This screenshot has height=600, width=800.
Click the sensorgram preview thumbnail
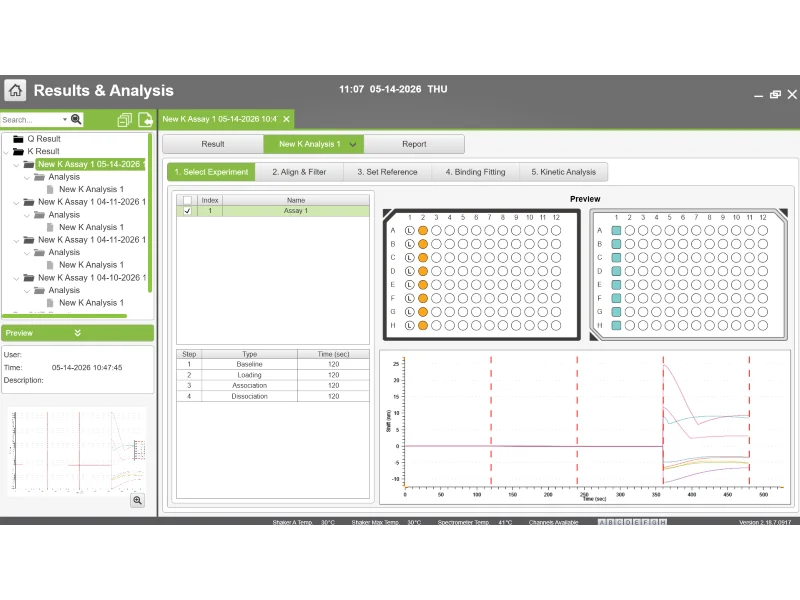[78, 452]
